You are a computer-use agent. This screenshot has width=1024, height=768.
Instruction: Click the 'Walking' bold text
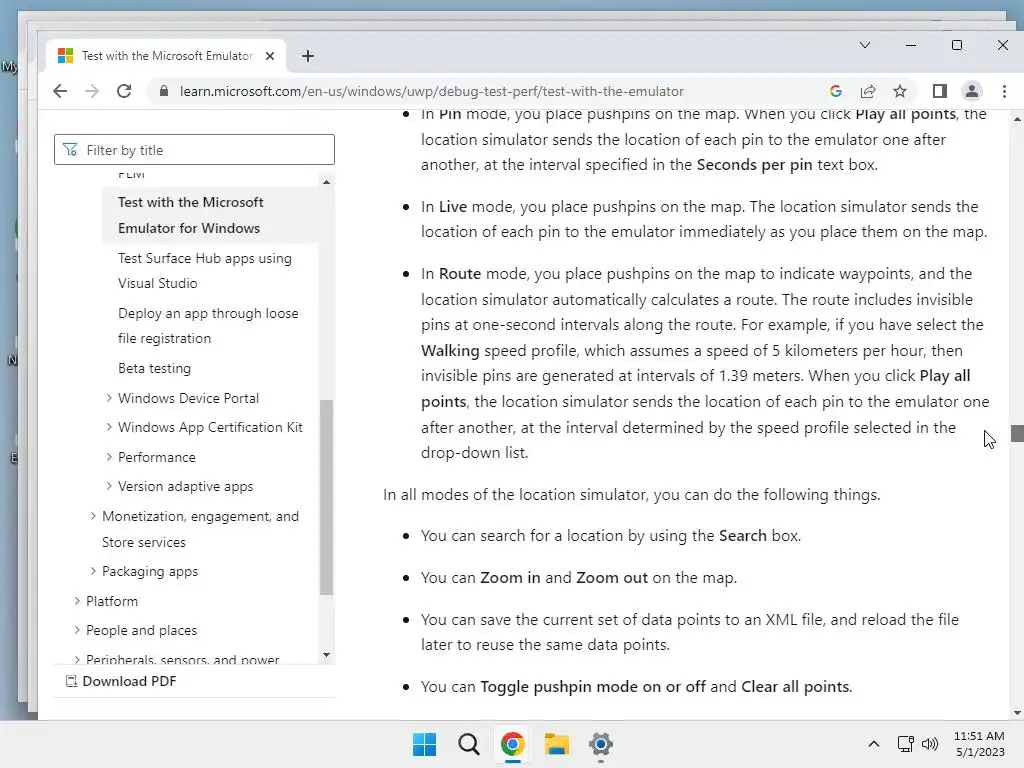click(x=450, y=351)
